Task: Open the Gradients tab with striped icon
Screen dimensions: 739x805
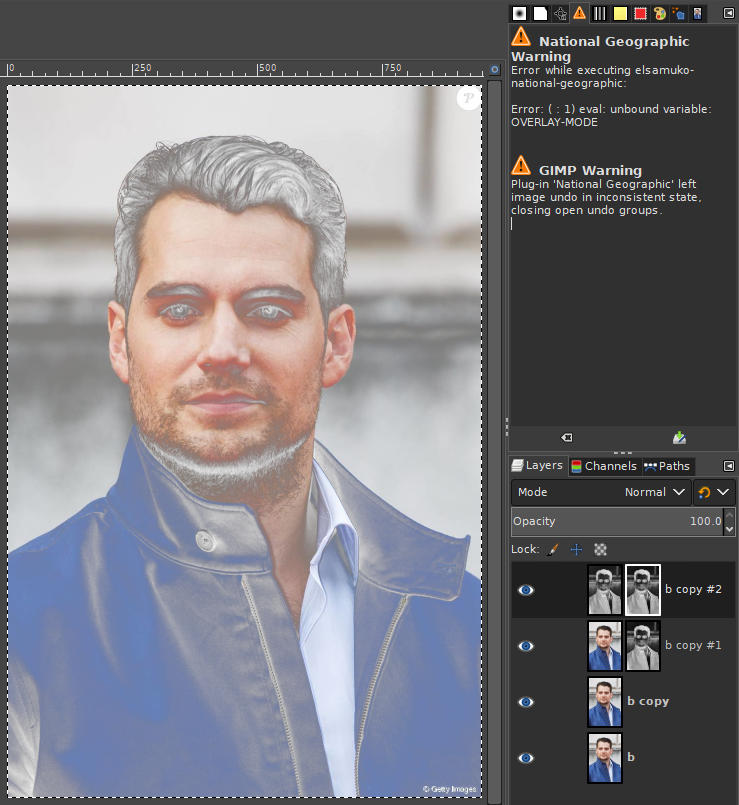Action: pos(600,13)
